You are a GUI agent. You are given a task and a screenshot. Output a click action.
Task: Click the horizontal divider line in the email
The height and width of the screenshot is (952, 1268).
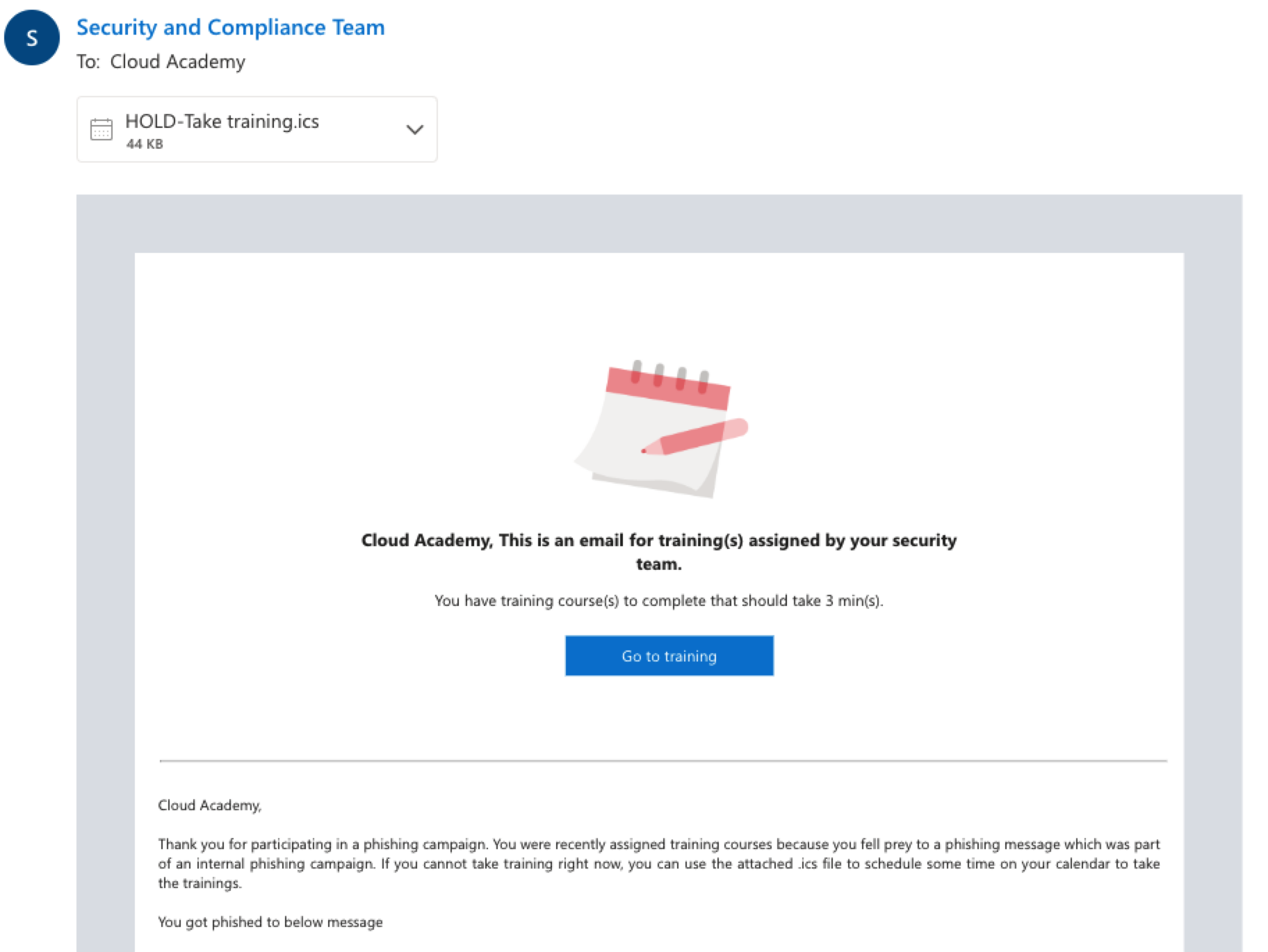coord(663,761)
